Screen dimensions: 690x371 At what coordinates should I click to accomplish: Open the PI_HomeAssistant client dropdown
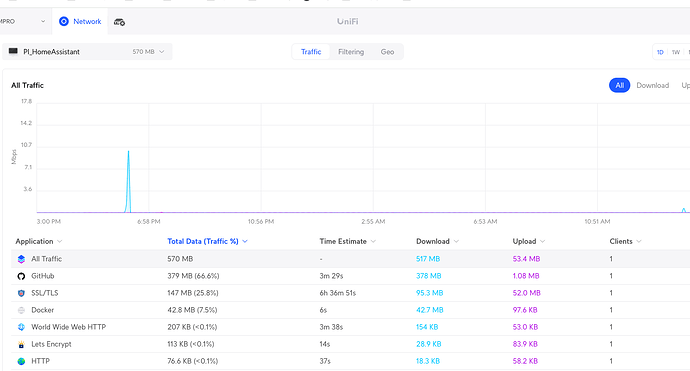pyautogui.click(x=87, y=51)
